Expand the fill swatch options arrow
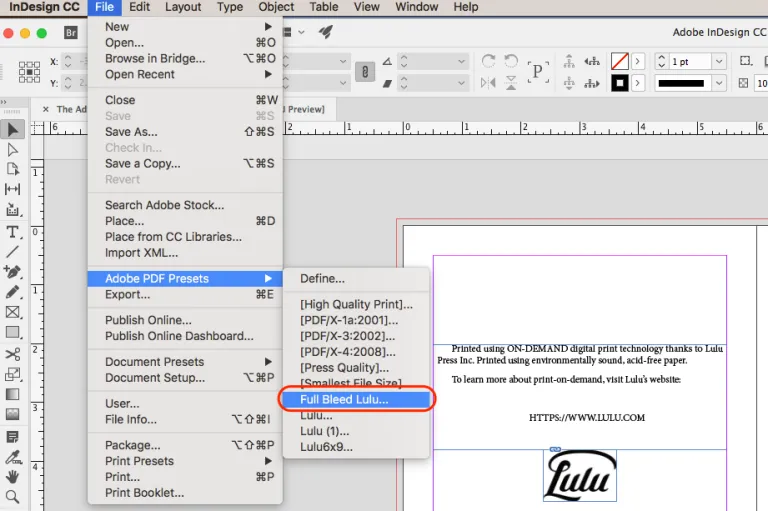 637,61
